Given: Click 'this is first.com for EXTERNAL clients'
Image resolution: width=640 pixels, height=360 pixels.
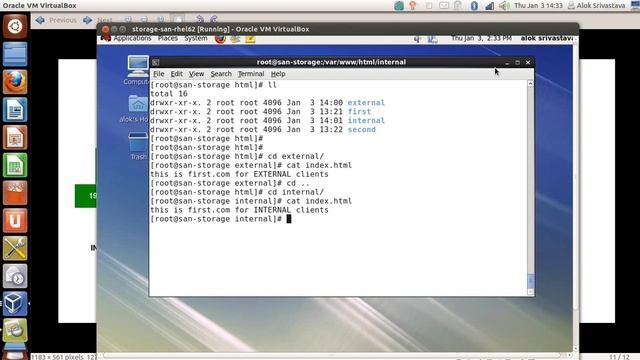Looking at the screenshot, I should coord(239,174).
